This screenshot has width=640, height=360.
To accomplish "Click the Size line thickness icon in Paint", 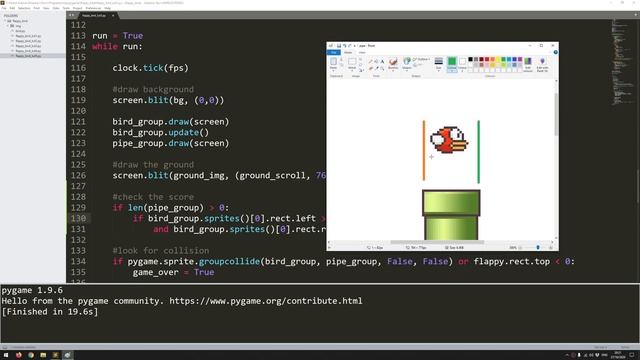I will [x=438, y=61].
